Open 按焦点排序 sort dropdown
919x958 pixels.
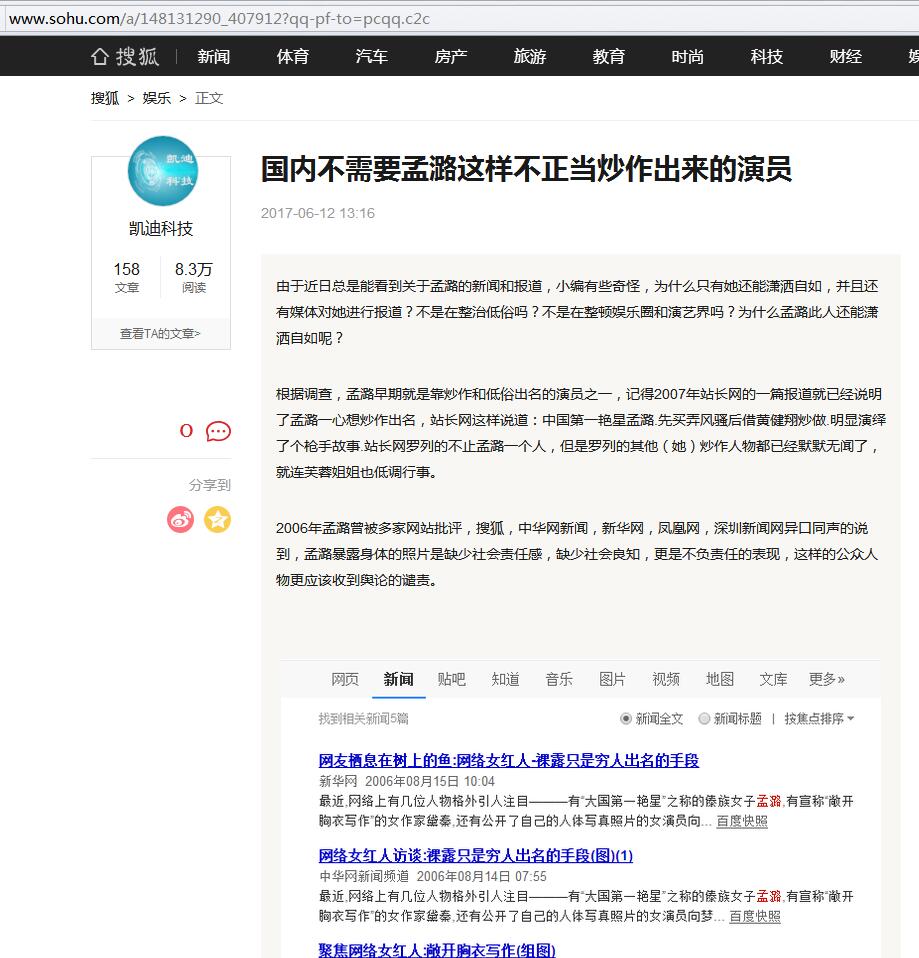click(819, 718)
